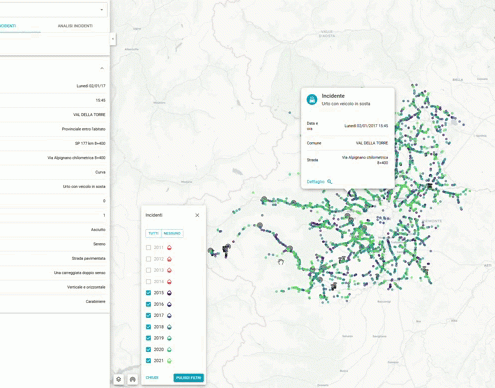This screenshot has height=388, width=495.
Task: Click 'Sereno' weather value
Action: [x=99, y=244]
